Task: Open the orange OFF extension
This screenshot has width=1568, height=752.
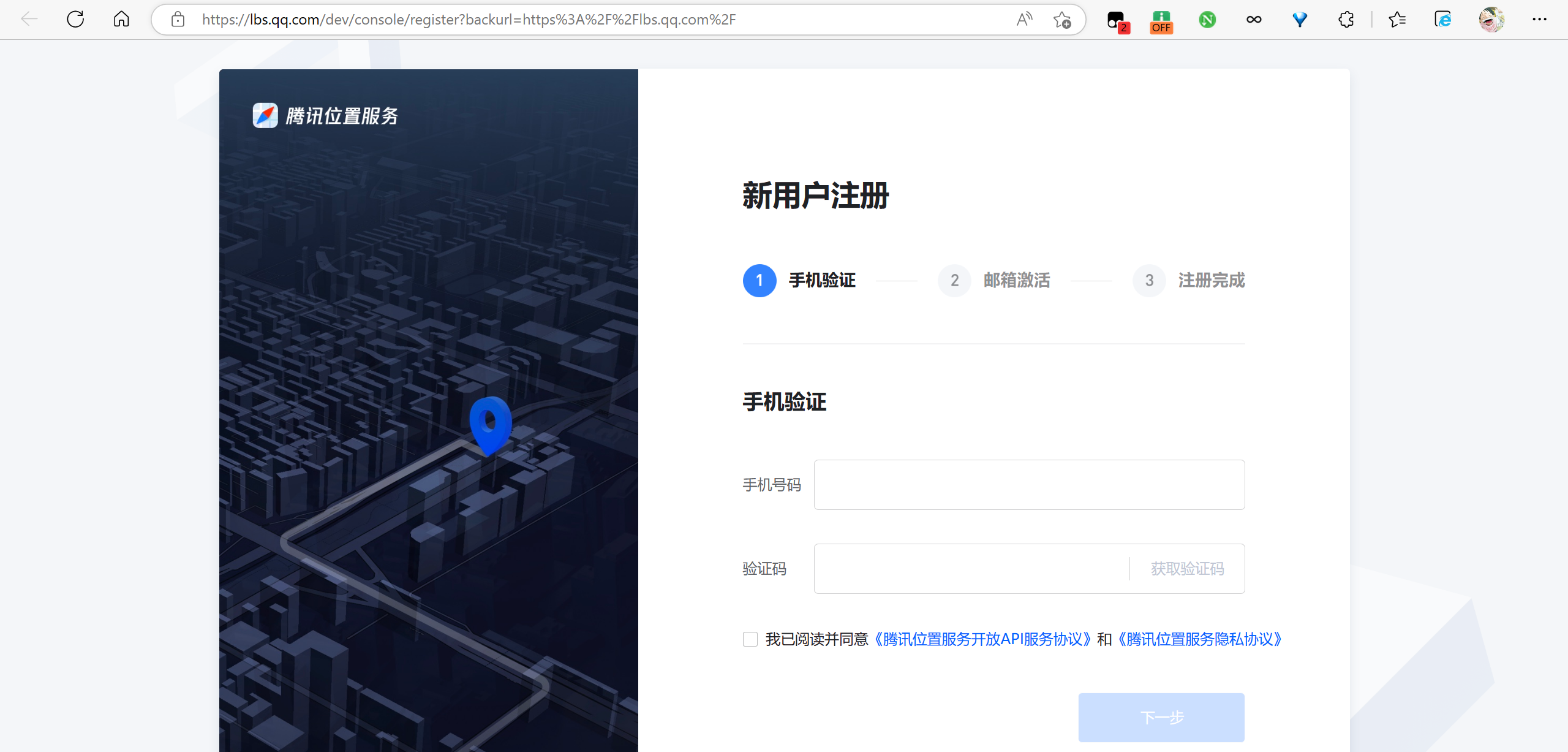Action: pyautogui.click(x=1161, y=19)
